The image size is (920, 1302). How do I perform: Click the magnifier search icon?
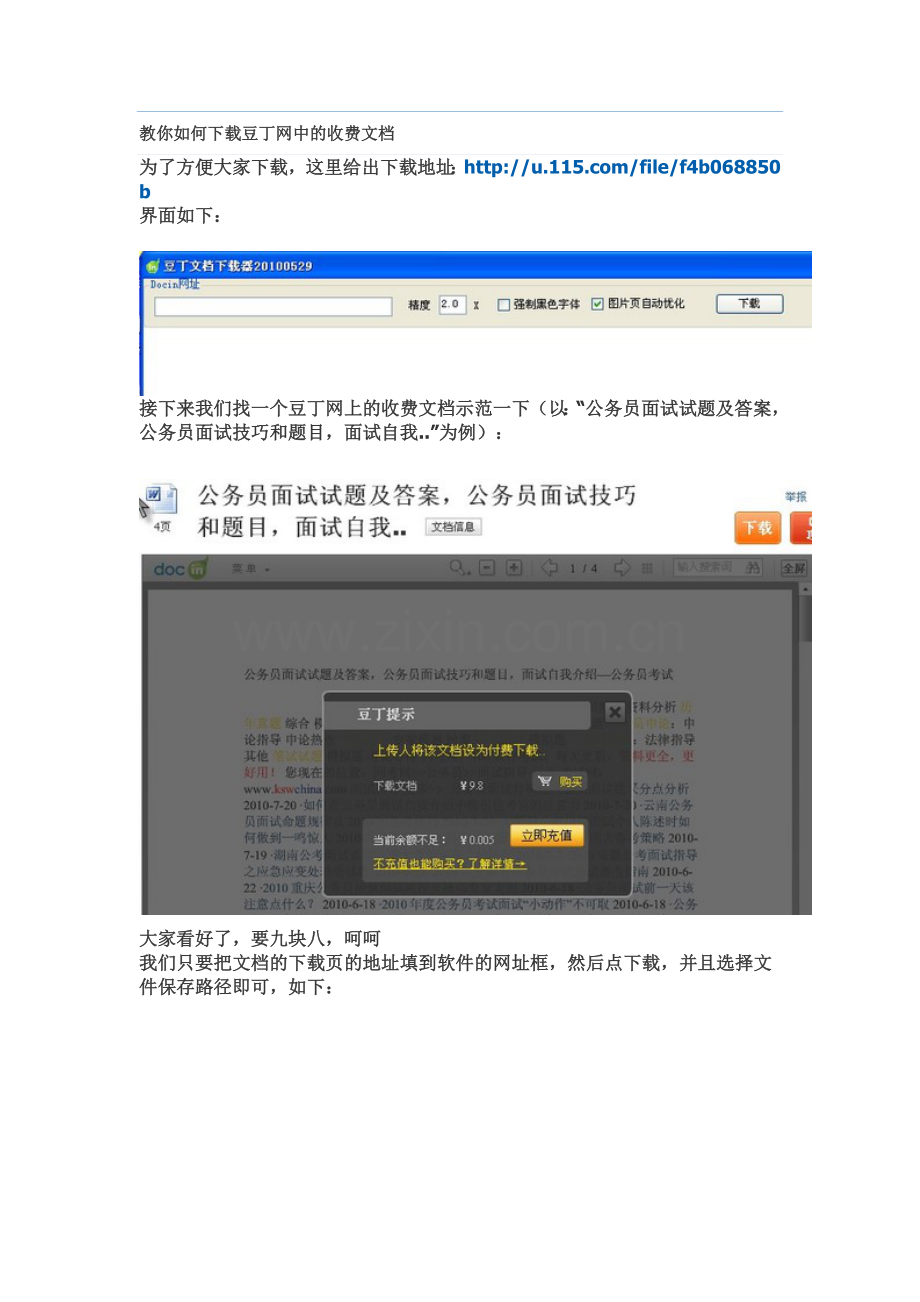pyautogui.click(x=456, y=567)
